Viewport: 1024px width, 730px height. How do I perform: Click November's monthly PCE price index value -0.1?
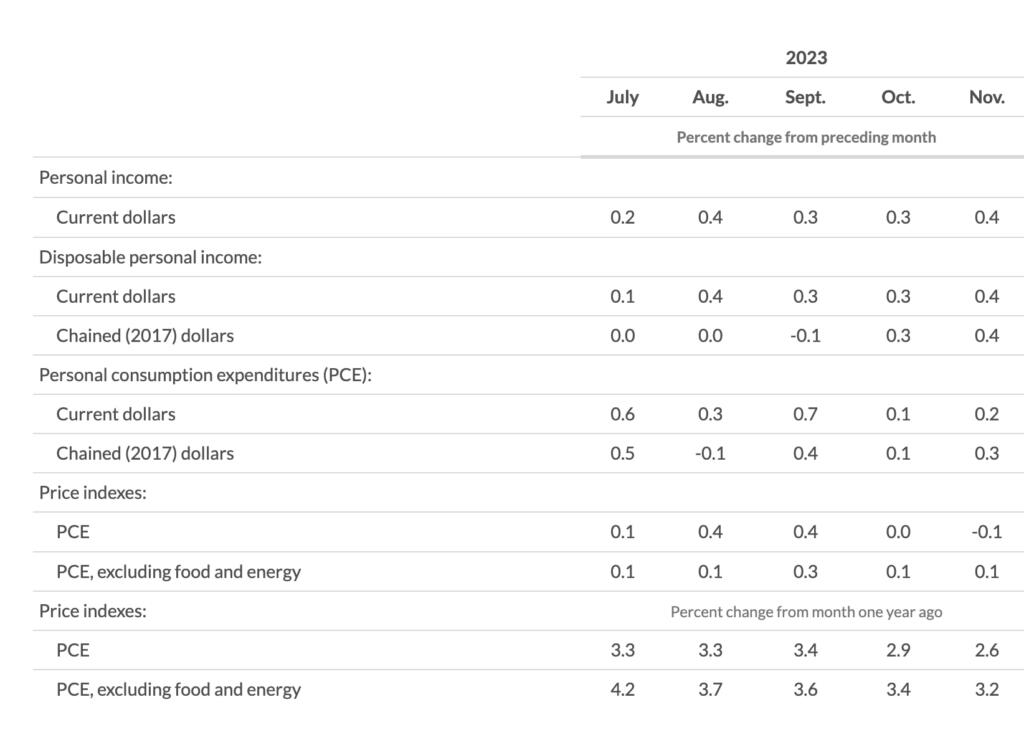click(x=985, y=531)
